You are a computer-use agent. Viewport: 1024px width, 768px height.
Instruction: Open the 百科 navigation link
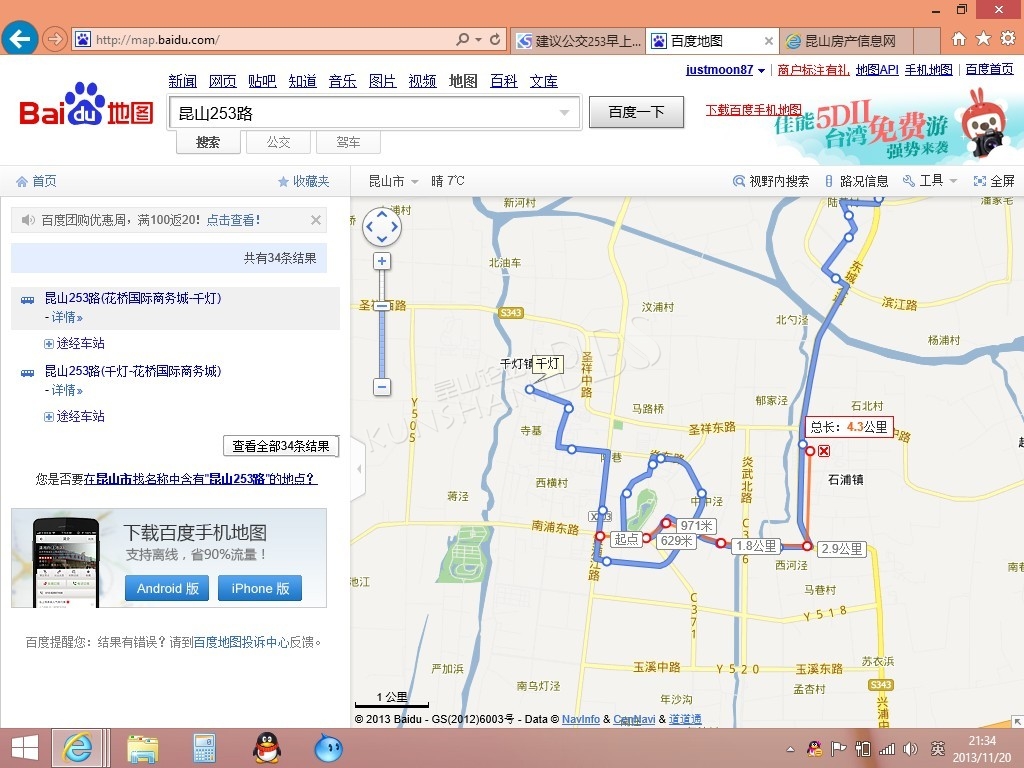tap(504, 81)
